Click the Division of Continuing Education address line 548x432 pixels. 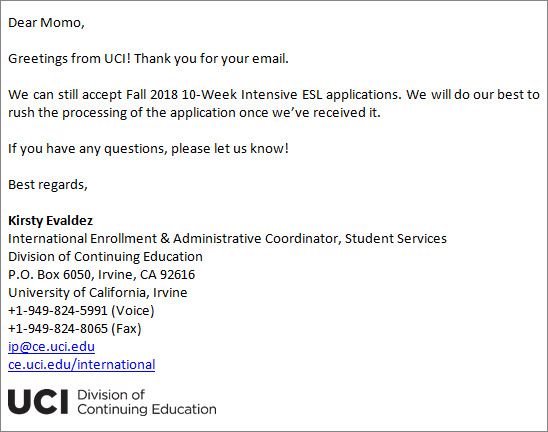click(x=105, y=257)
